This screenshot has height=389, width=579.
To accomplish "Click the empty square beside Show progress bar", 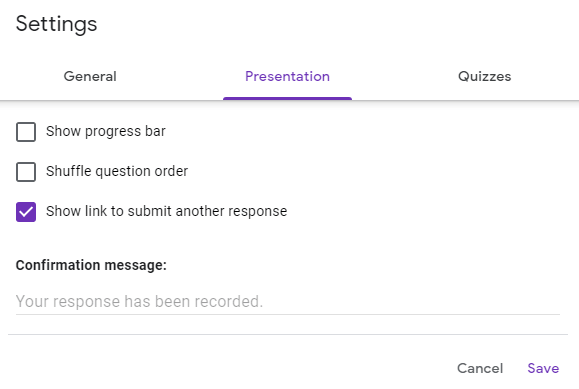I will coord(26,132).
